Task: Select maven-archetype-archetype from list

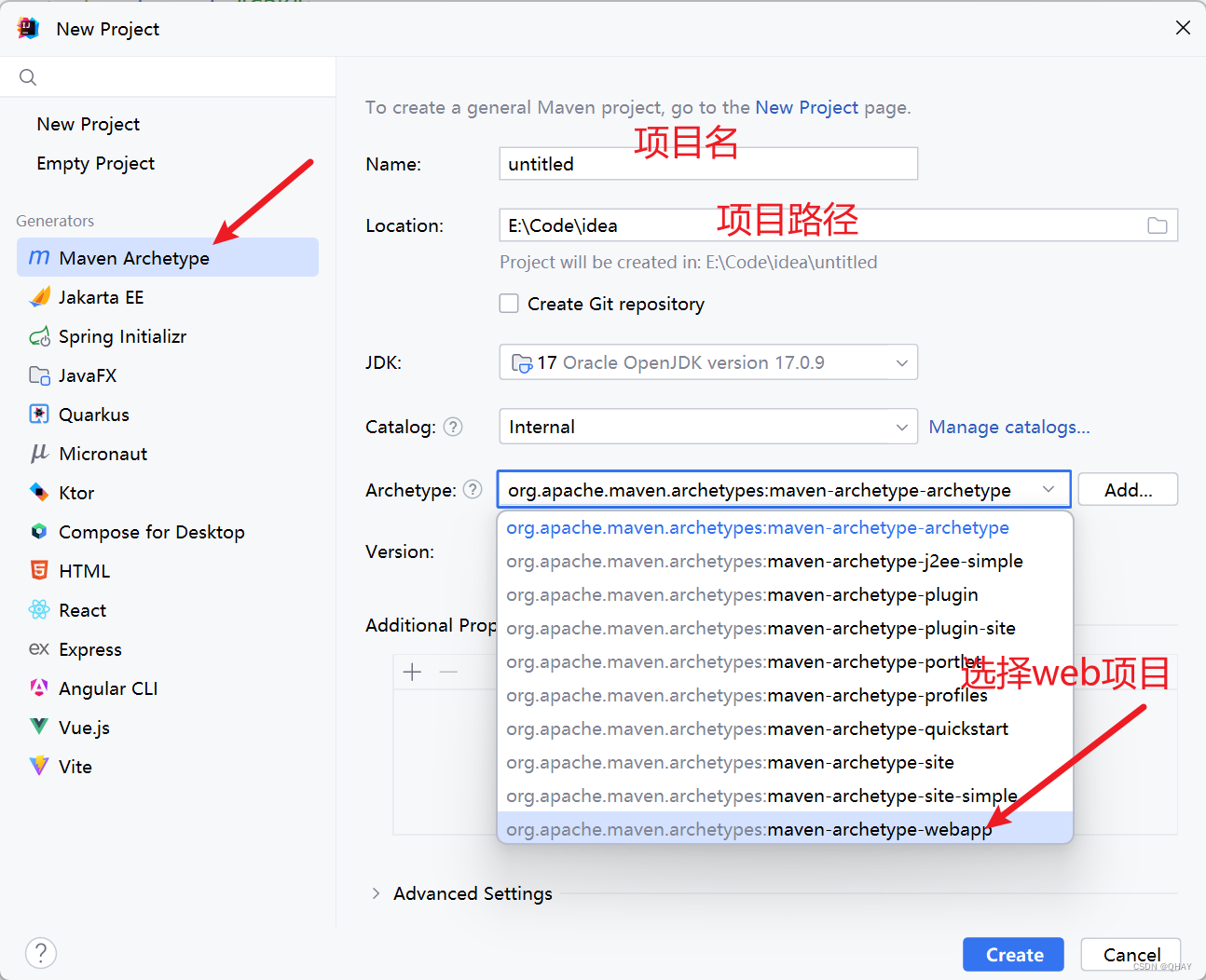Action: coord(785,527)
